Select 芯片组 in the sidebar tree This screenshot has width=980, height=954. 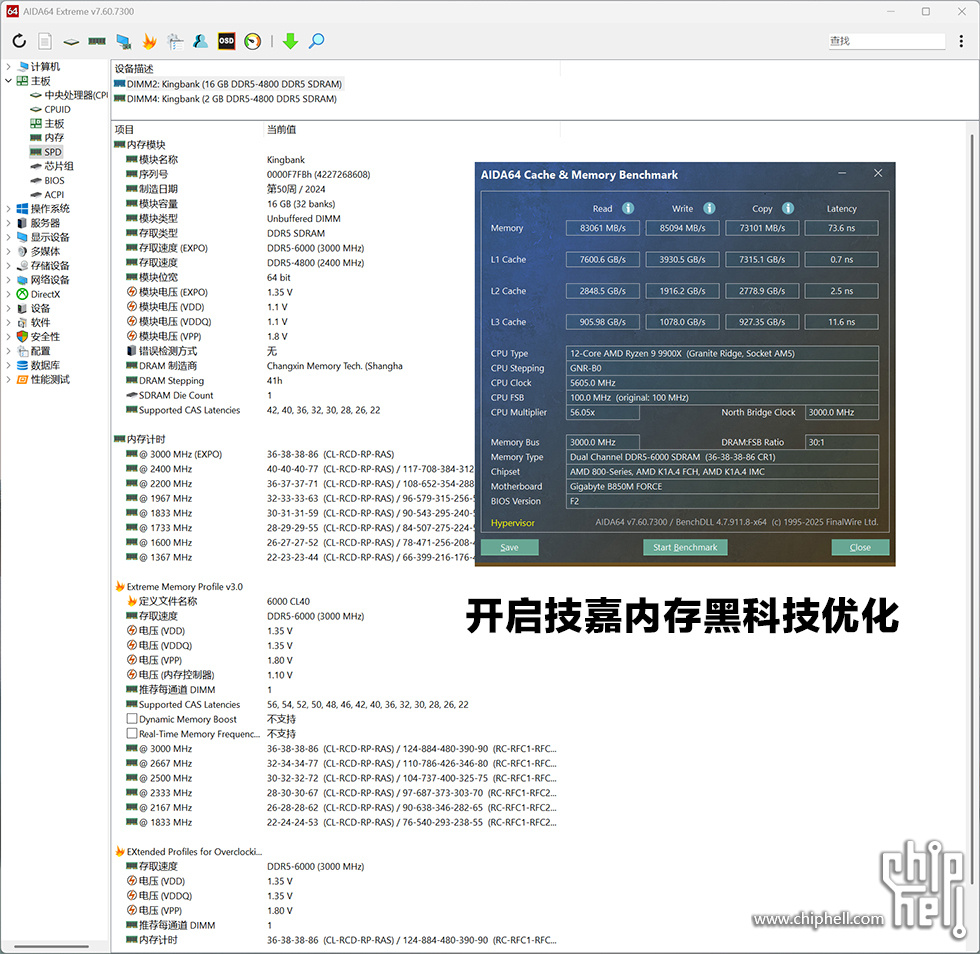pyautogui.click(x=59, y=166)
